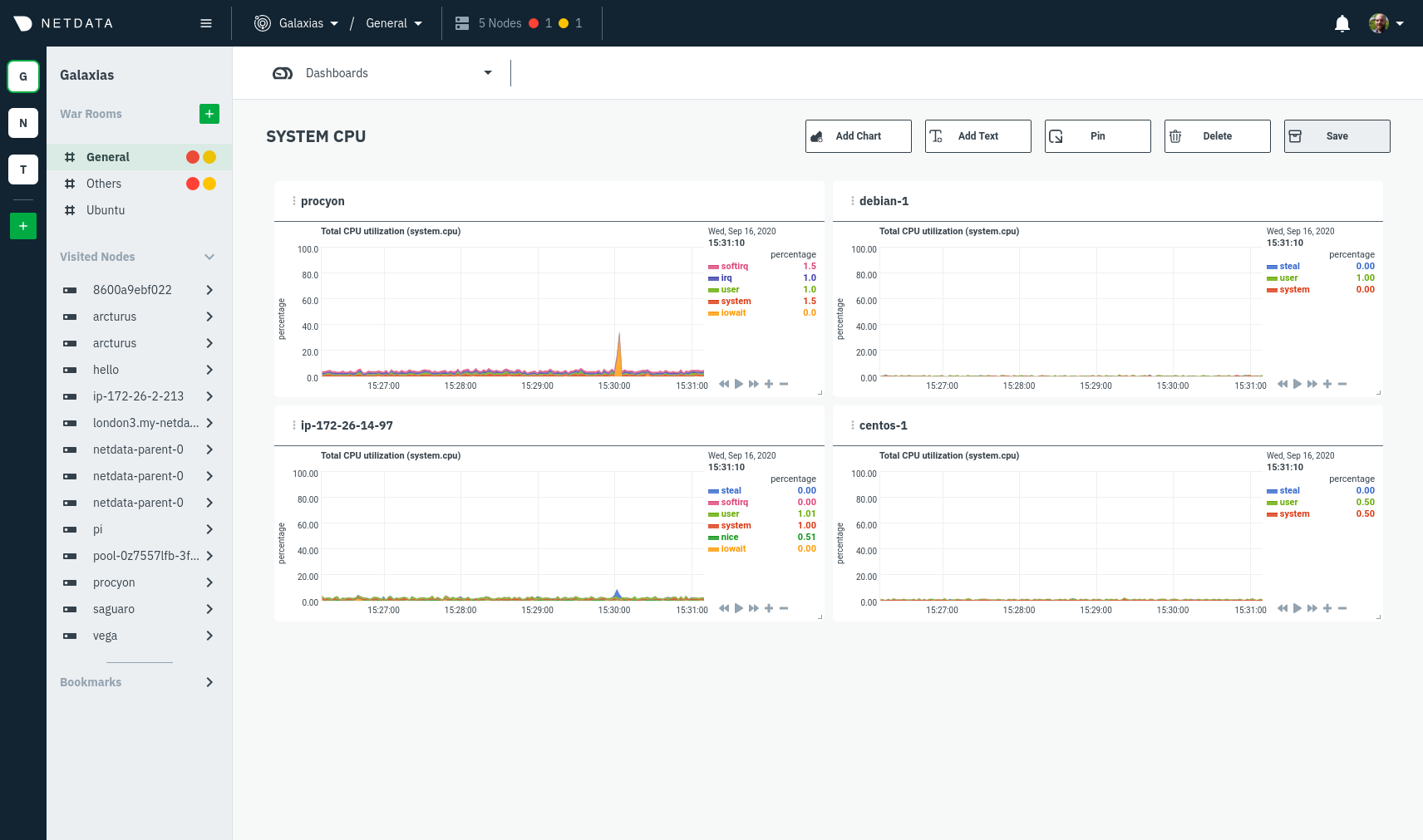The width and height of the screenshot is (1423, 840).
Task: Open the General war room
Action: [x=139, y=157]
